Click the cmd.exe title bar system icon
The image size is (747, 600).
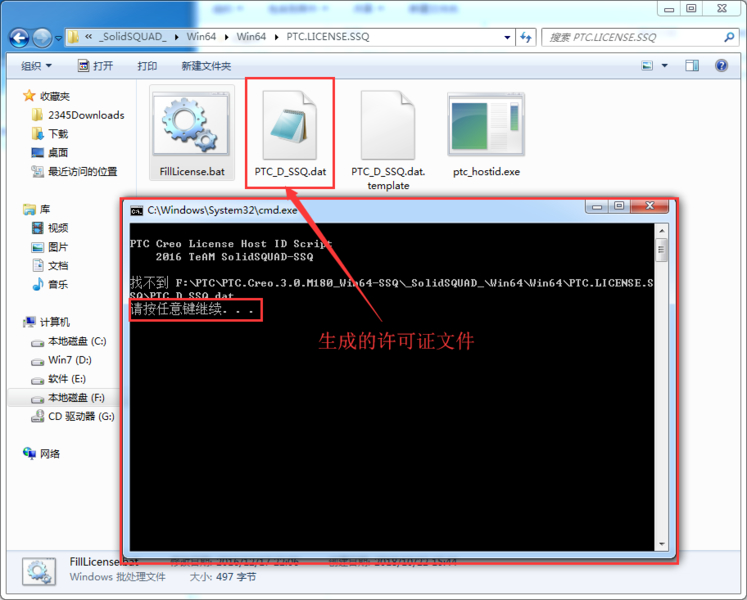pos(137,211)
